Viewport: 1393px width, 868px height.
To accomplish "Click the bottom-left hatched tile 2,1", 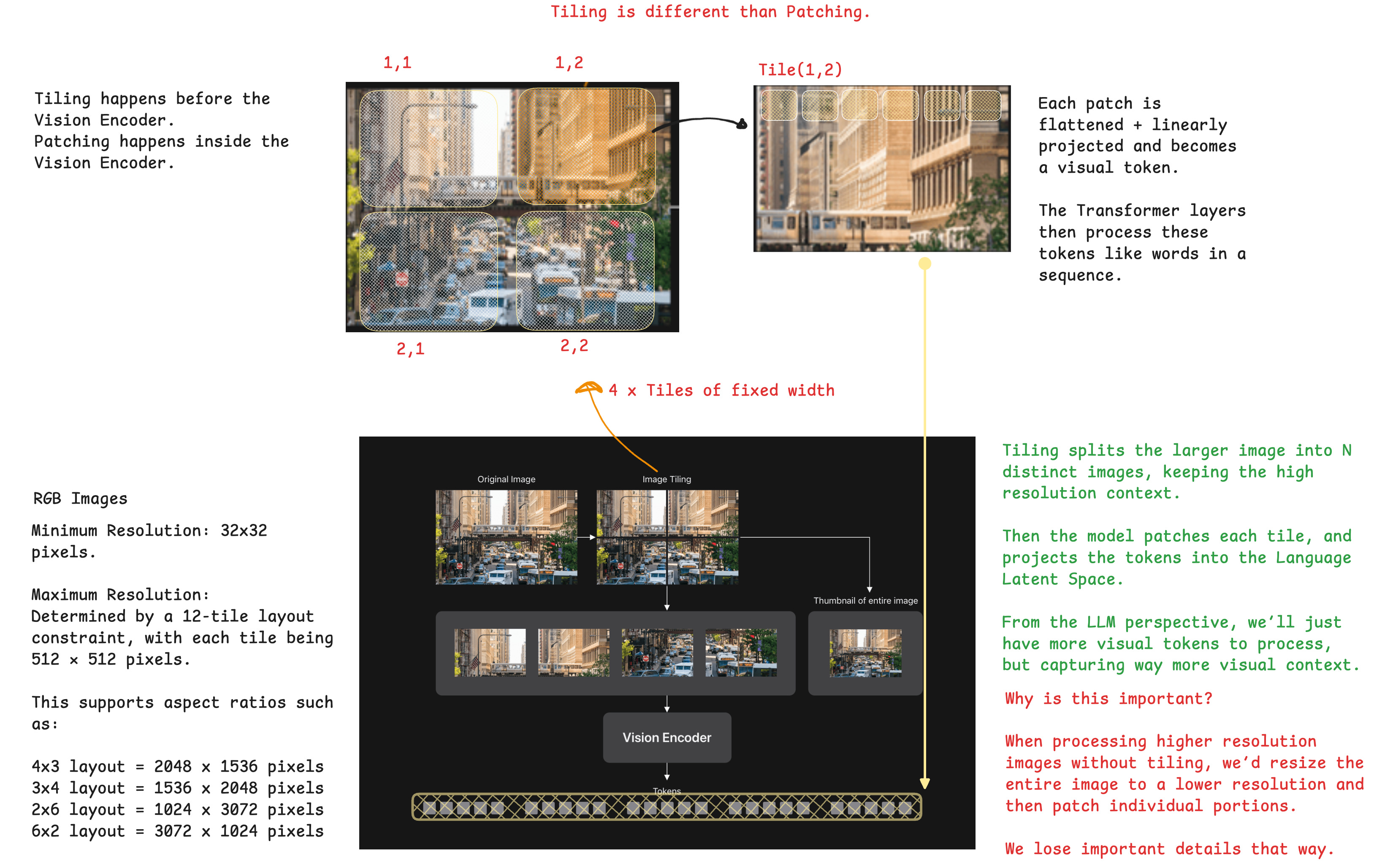I will (x=428, y=271).
